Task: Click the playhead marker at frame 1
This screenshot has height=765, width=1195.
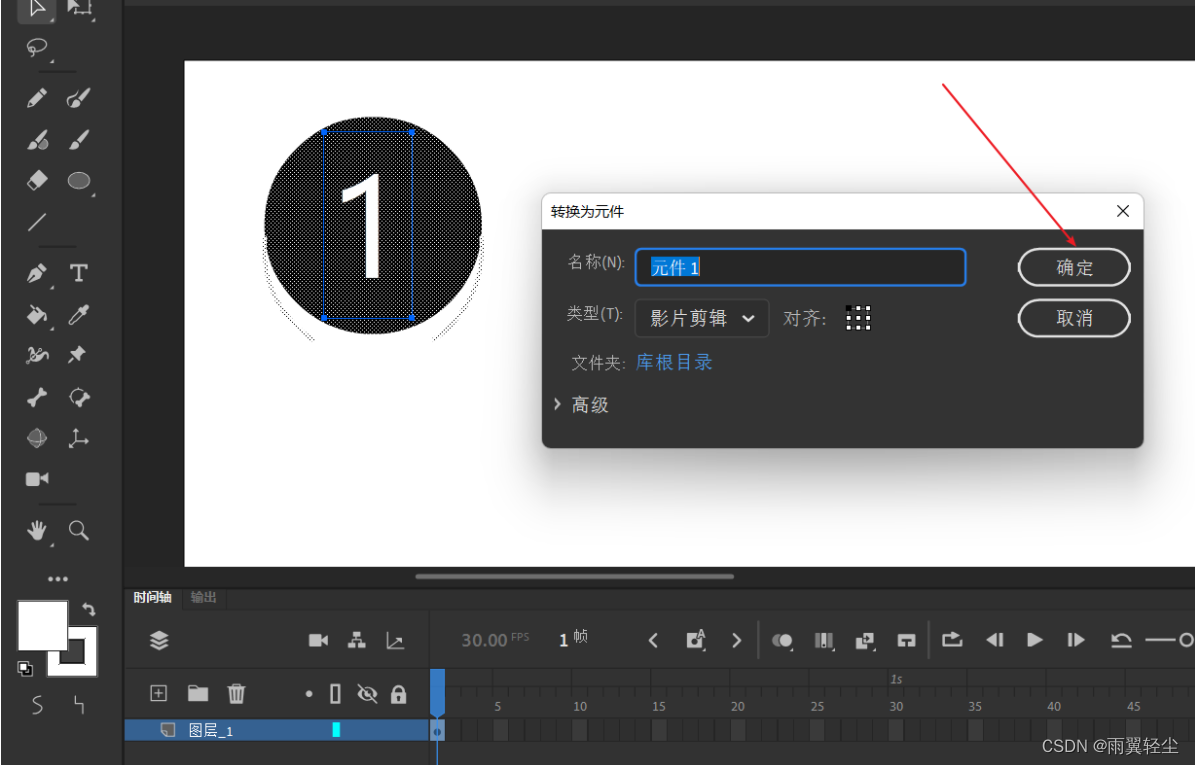Action: pos(437,692)
